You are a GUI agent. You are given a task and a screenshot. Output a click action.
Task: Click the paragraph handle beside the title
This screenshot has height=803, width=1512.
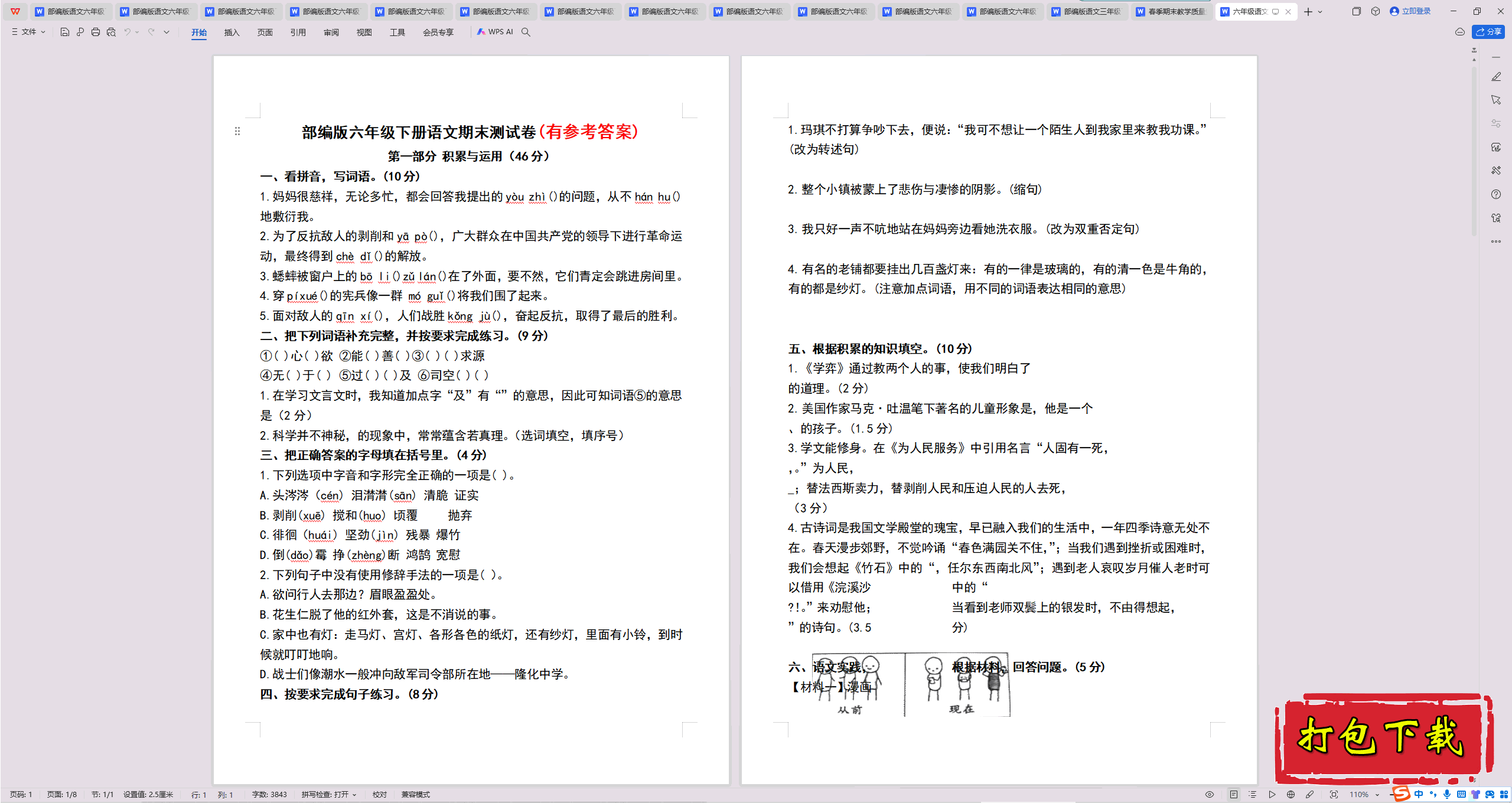tap(237, 131)
